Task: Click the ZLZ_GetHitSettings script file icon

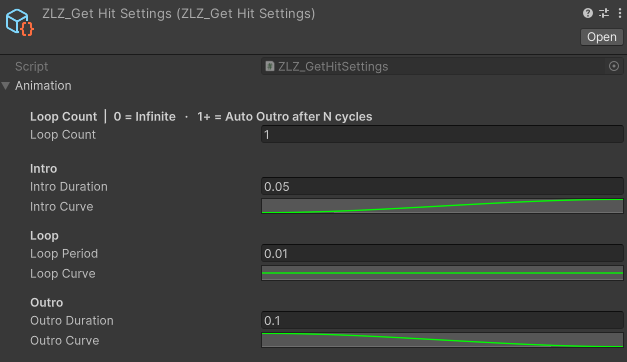Action: 270,66
